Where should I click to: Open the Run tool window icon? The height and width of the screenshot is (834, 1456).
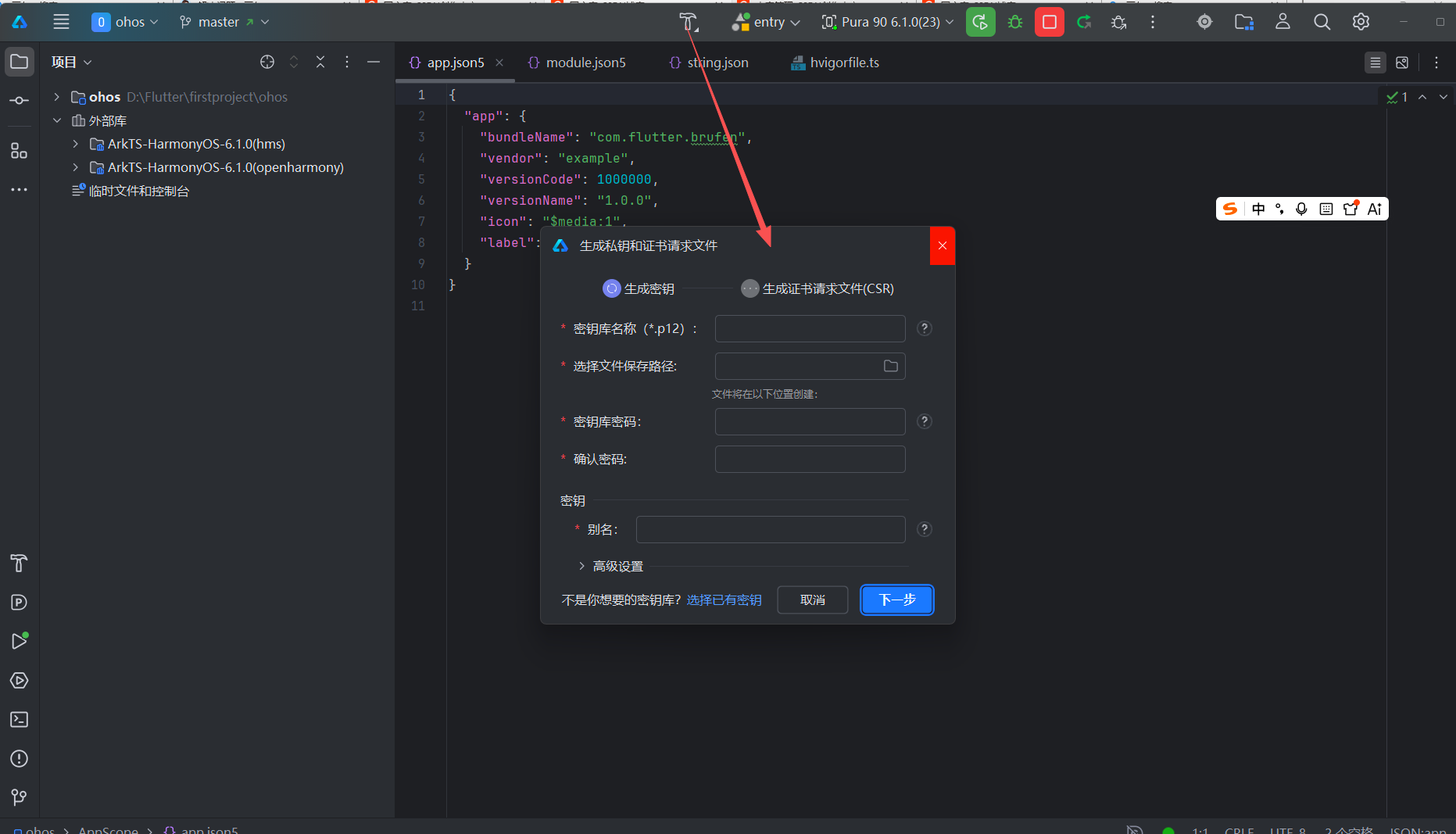20,641
